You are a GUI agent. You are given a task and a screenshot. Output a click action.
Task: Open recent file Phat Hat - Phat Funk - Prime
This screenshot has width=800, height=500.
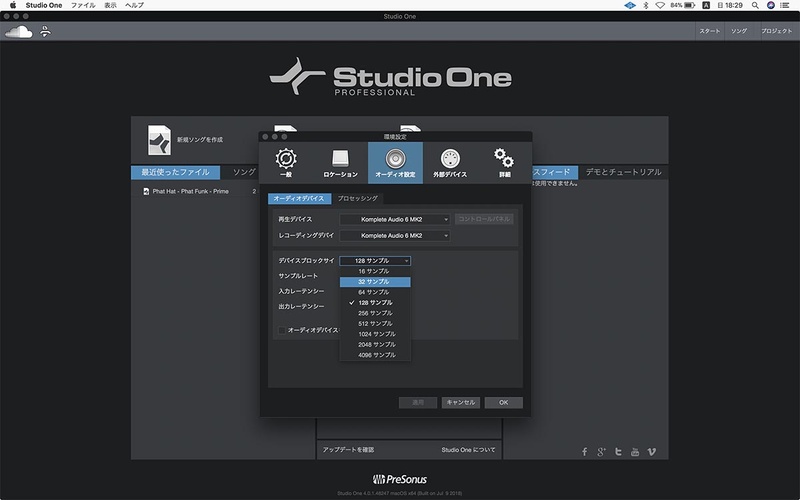[x=190, y=191]
